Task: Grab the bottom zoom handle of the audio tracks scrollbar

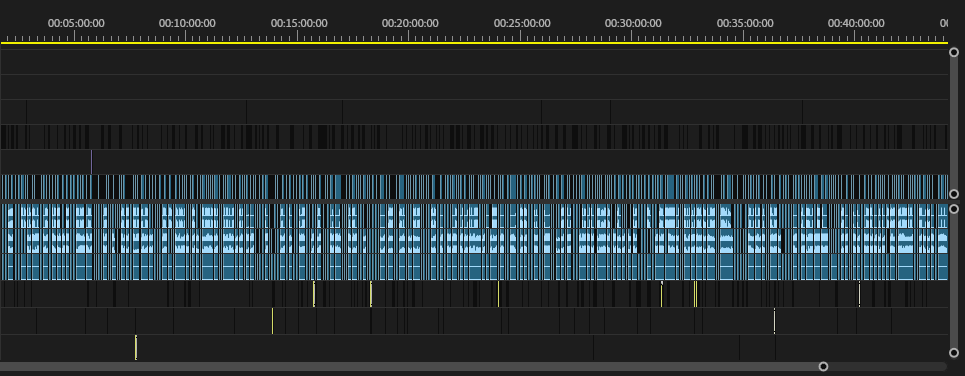Action: coord(954,353)
